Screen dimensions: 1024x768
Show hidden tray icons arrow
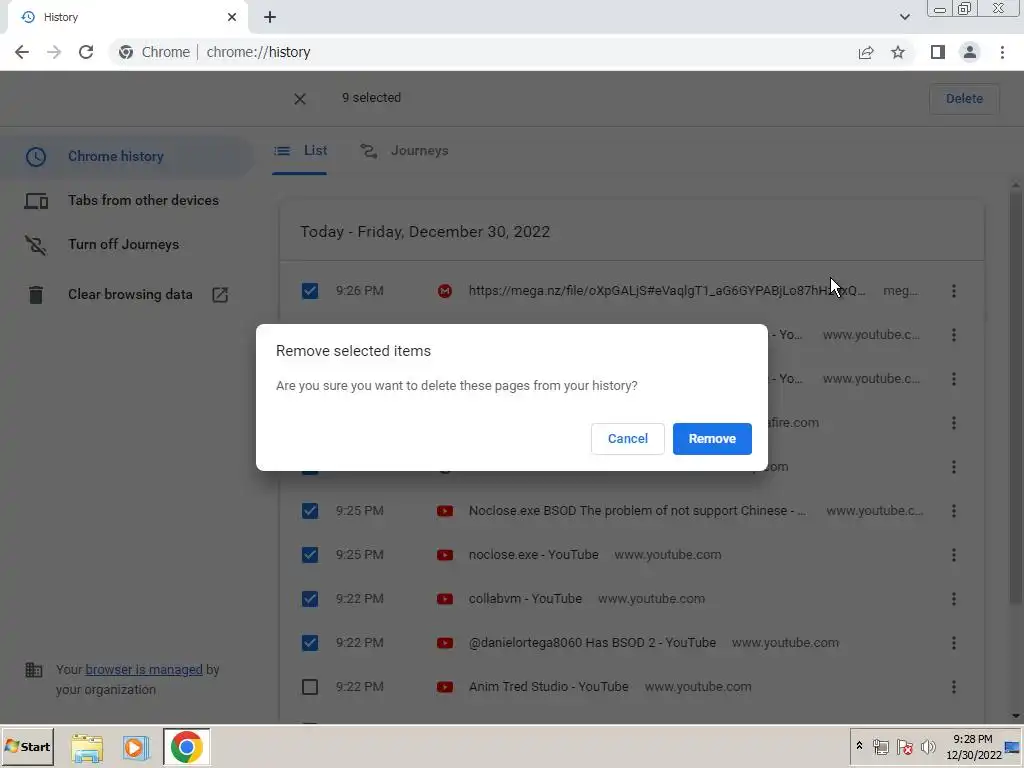click(859, 746)
